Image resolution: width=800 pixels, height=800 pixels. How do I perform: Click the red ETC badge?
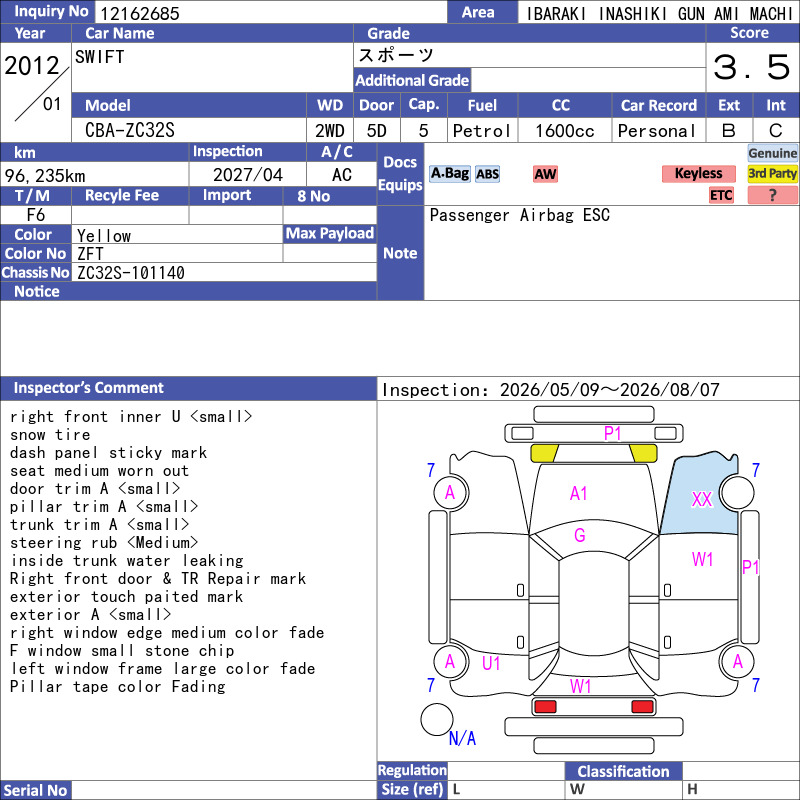point(721,195)
